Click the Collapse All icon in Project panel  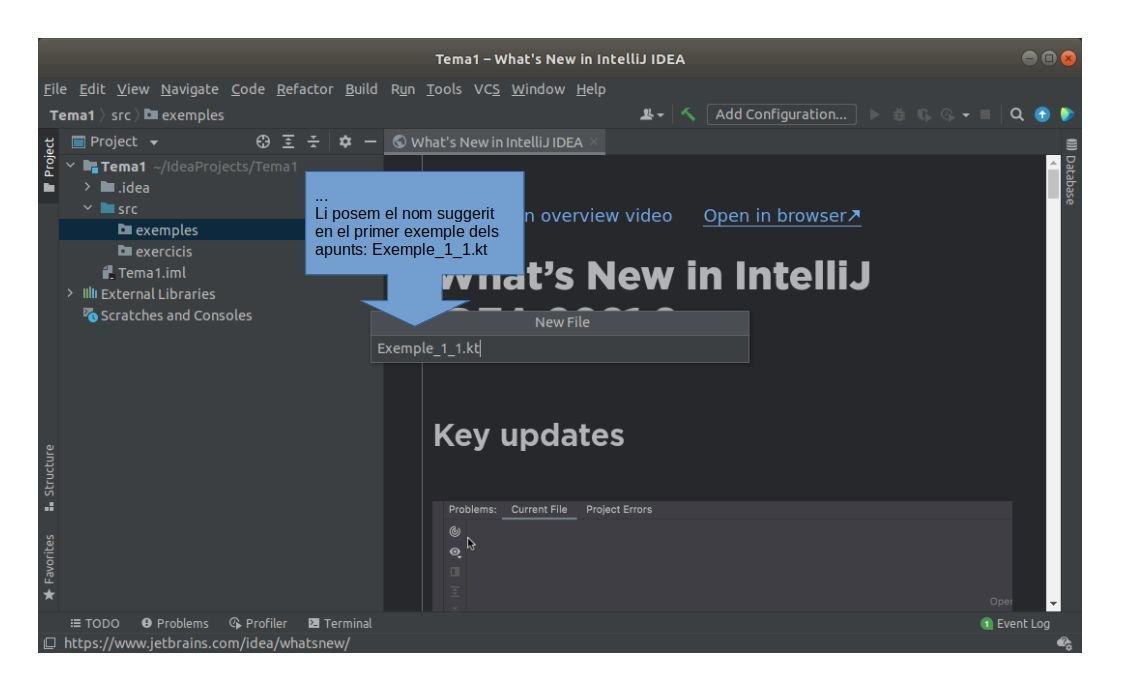[313, 142]
